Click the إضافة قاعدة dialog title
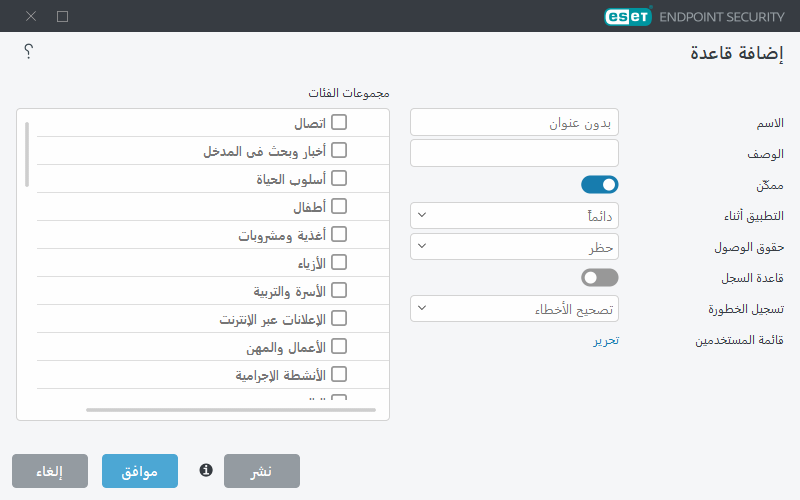 point(737,53)
